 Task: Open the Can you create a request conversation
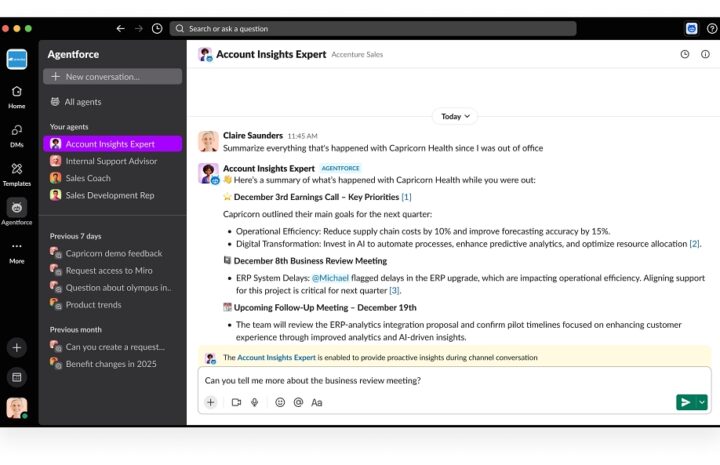pyautogui.click(x=112, y=347)
